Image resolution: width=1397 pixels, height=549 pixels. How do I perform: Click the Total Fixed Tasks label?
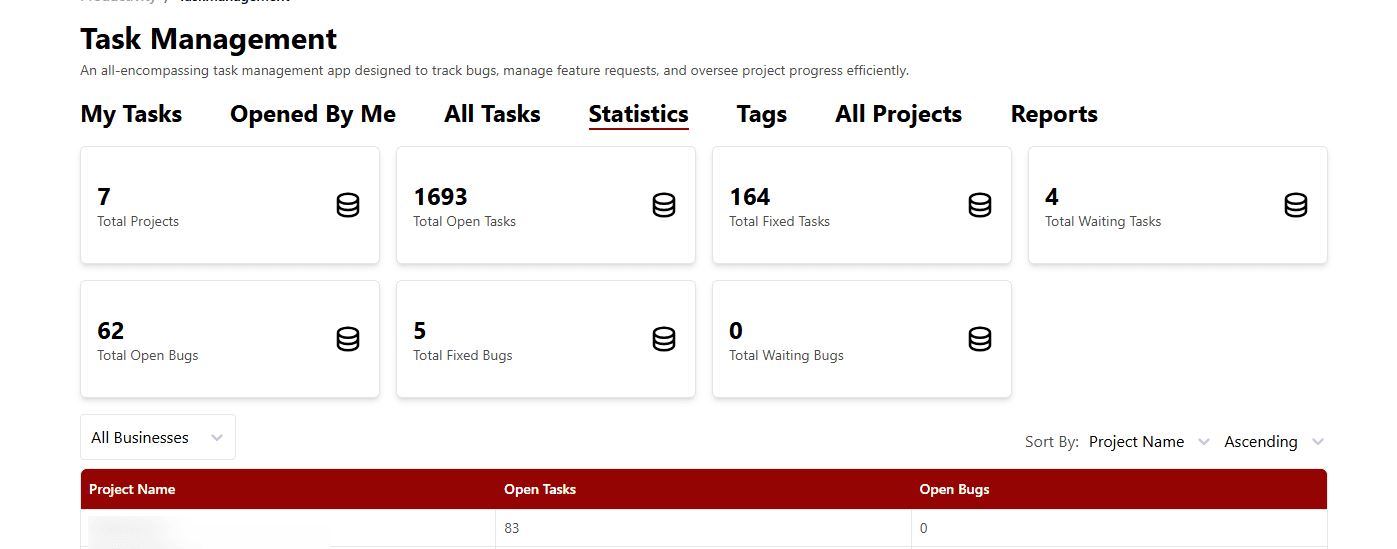tap(780, 222)
